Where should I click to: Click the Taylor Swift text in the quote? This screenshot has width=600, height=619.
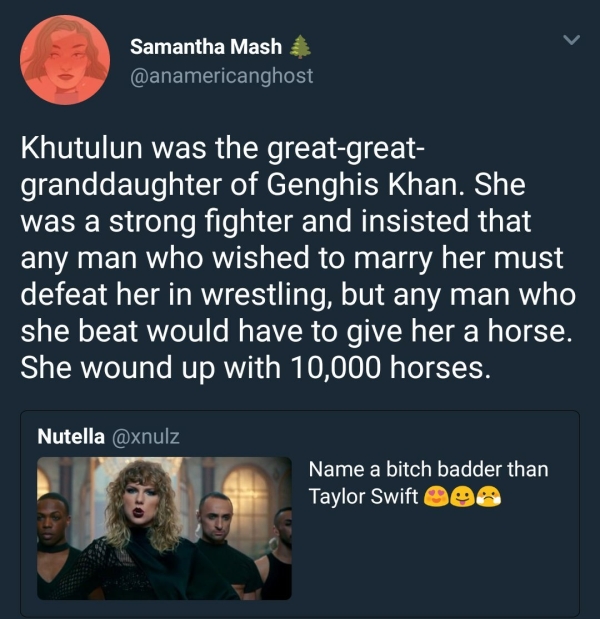tap(363, 496)
